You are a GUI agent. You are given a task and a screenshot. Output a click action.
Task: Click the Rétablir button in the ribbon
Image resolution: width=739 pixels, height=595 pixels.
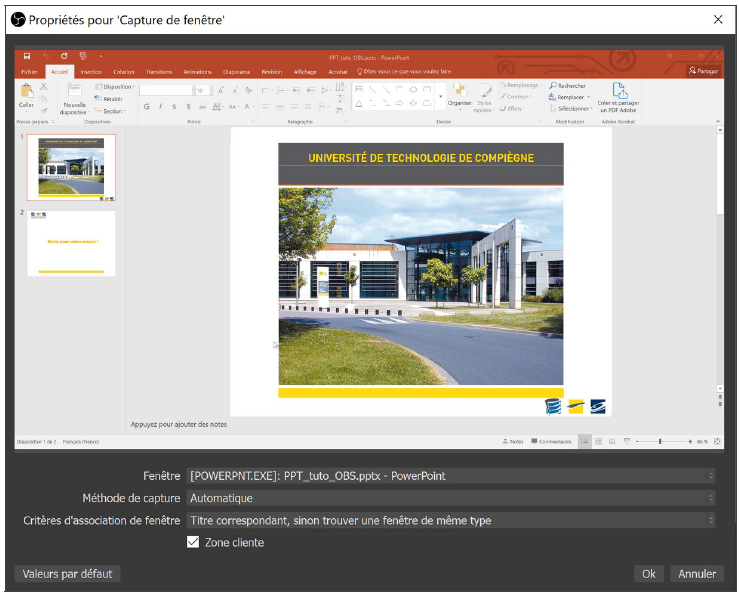click(108, 99)
